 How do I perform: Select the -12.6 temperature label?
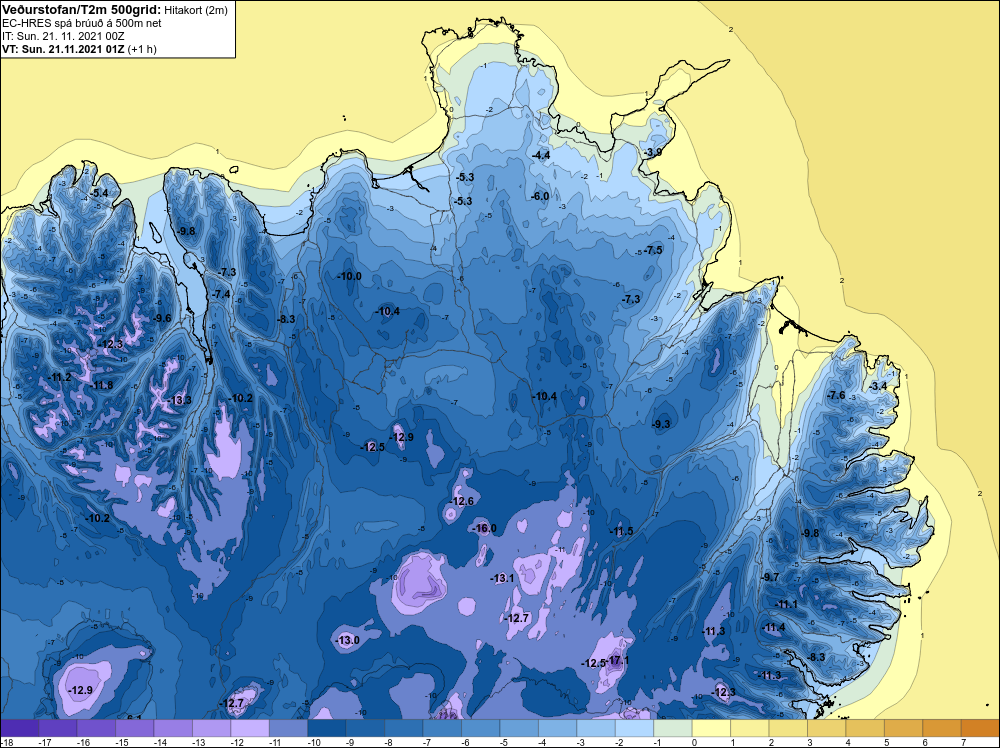[462, 501]
